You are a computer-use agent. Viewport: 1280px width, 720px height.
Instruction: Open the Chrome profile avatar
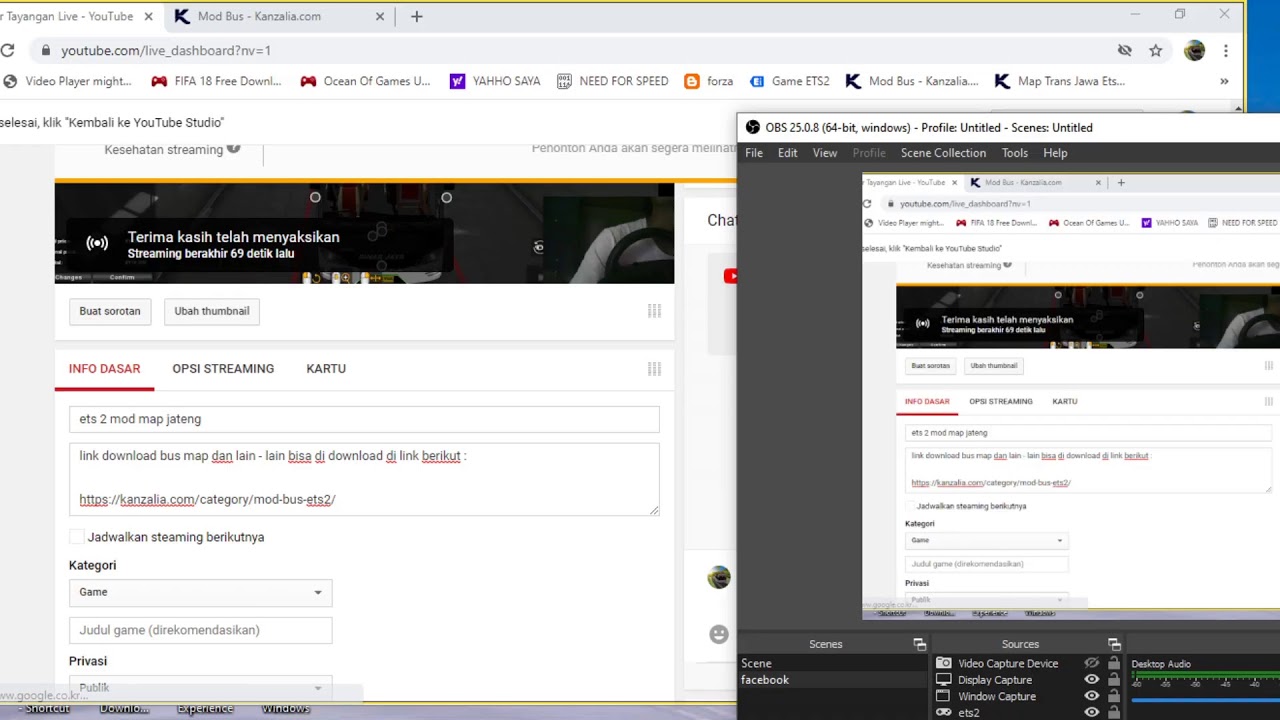point(1194,50)
